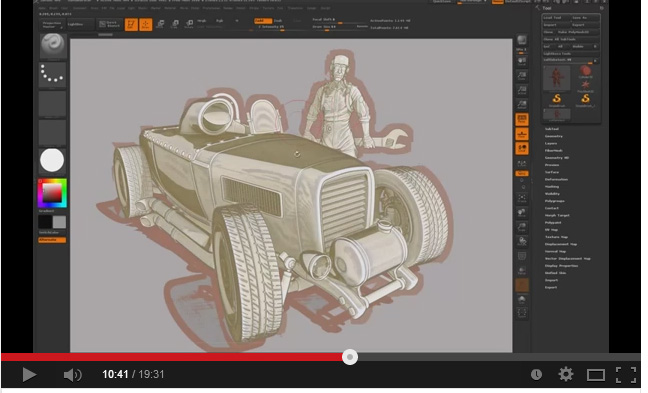Mute the video volume
Viewport: 648px width, 393px height.
click(x=73, y=375)
